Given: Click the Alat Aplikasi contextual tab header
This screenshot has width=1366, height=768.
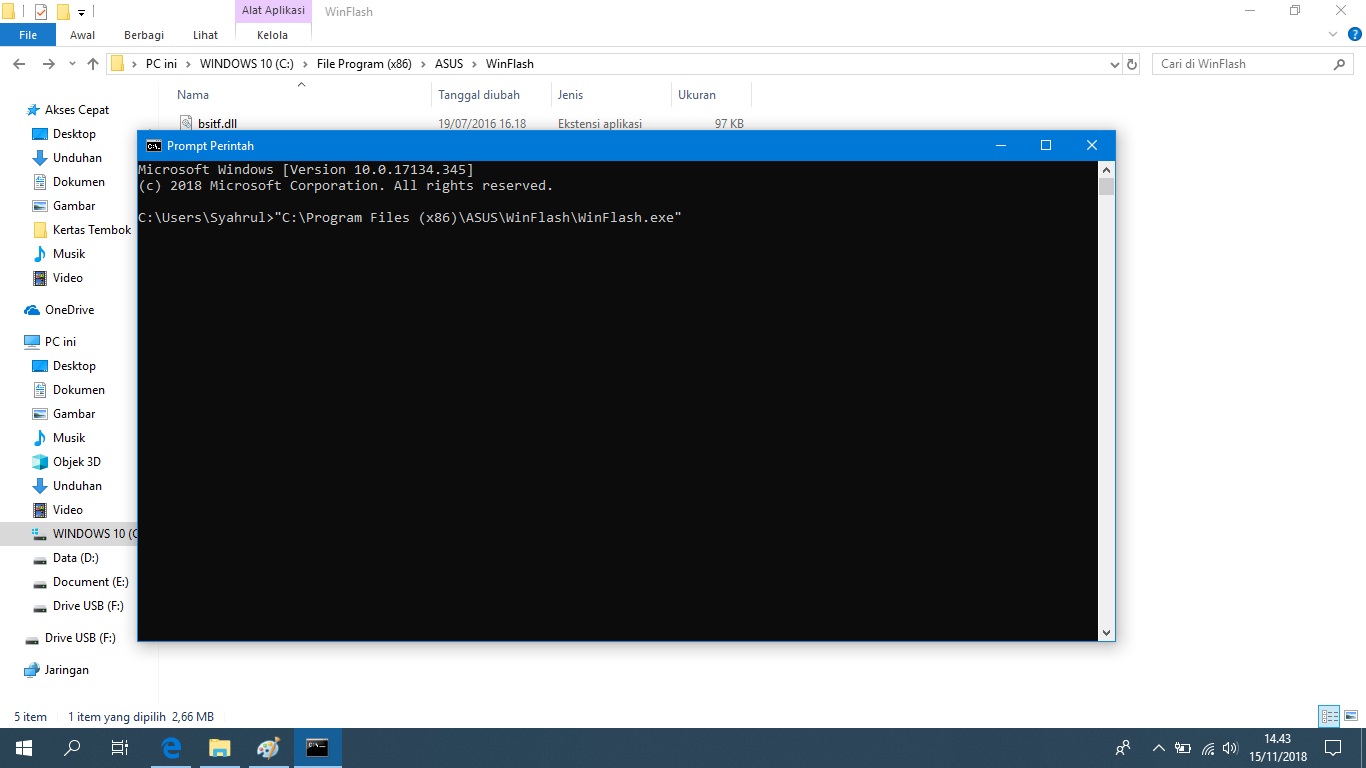Looking at the screenshot, I should (272, 11).
